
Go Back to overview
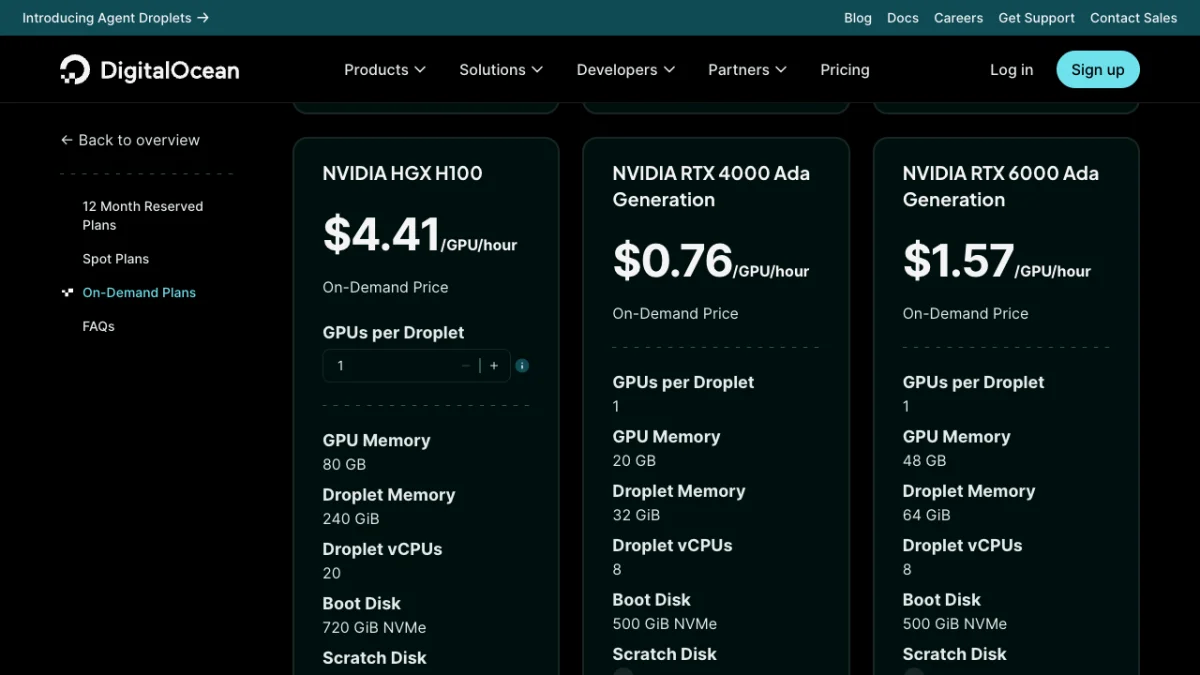pyautogui.click(x=130, y=140)
